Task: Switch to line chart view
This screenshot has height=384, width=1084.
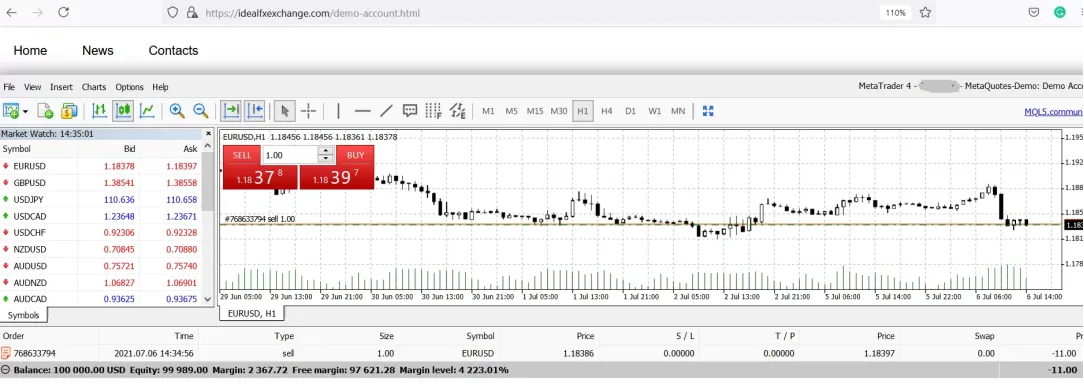Action: (x=147, y=111)
